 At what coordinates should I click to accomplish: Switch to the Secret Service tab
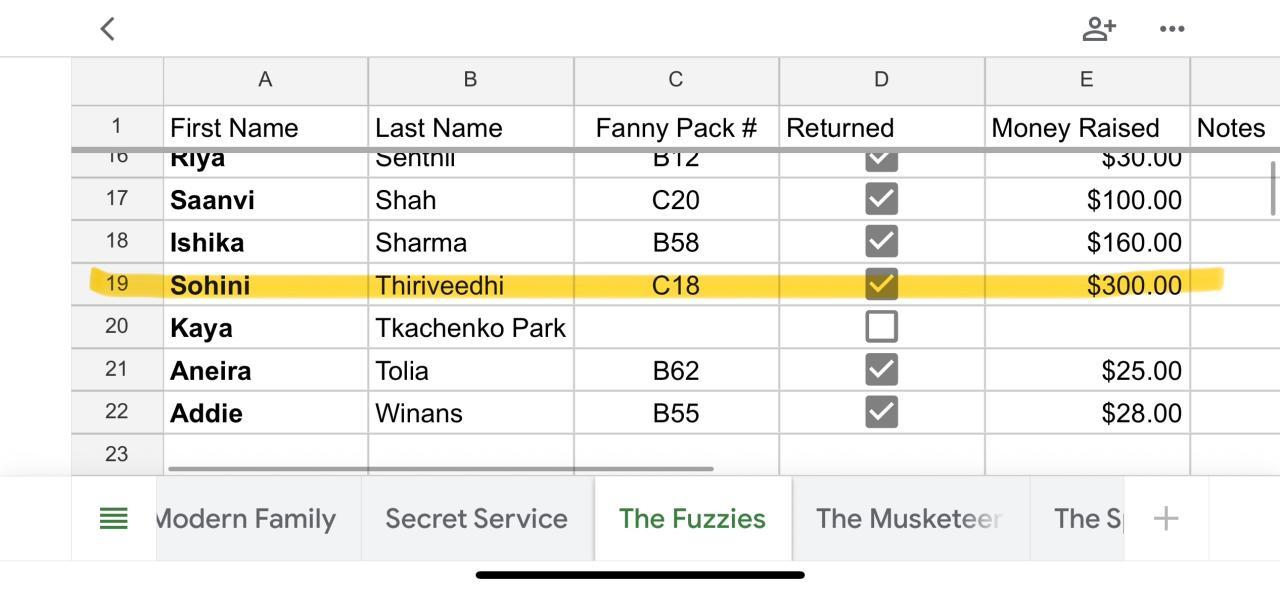pos(476,518)
